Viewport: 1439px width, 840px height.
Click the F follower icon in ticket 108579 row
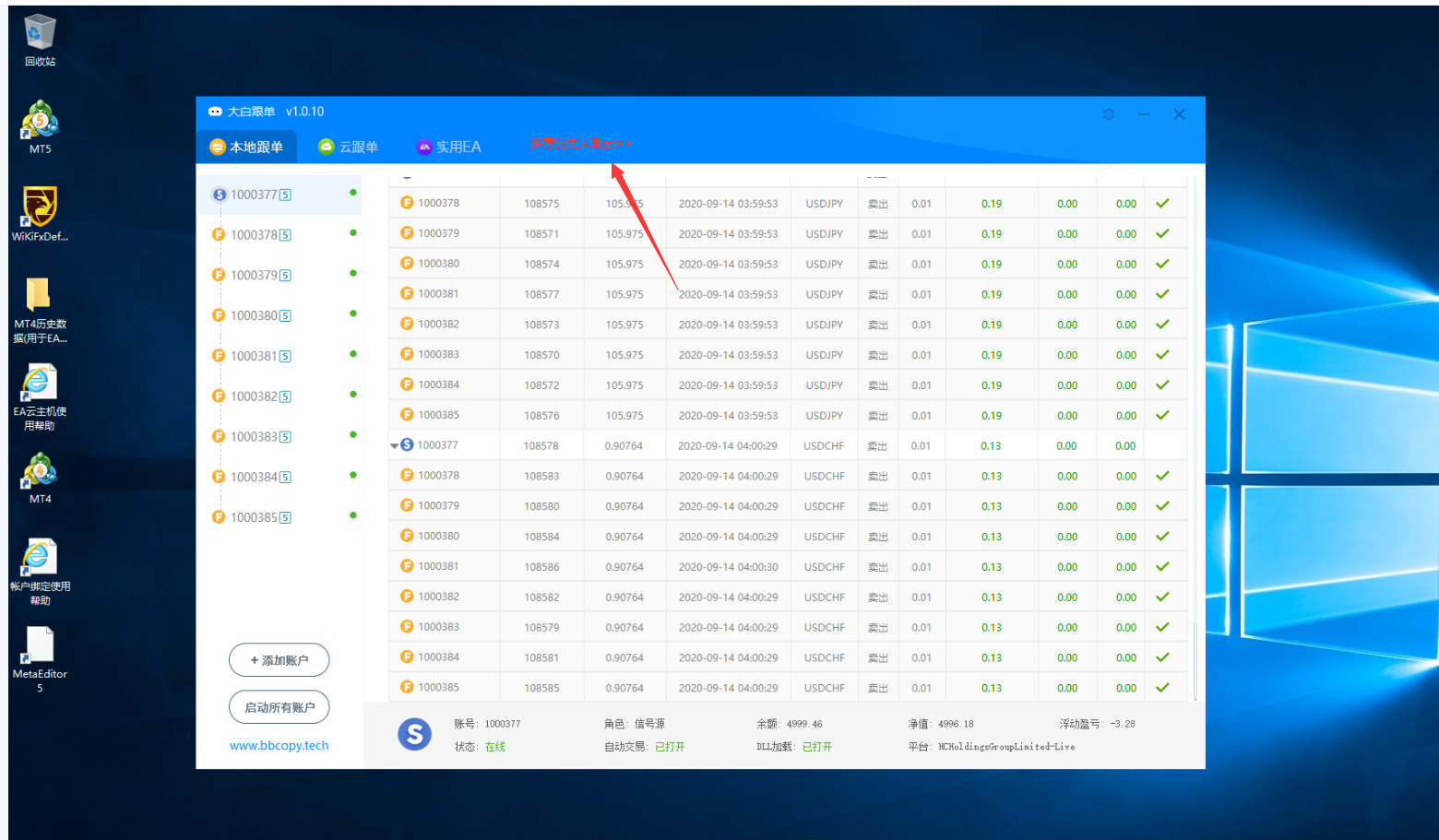[x=407, y=627]
